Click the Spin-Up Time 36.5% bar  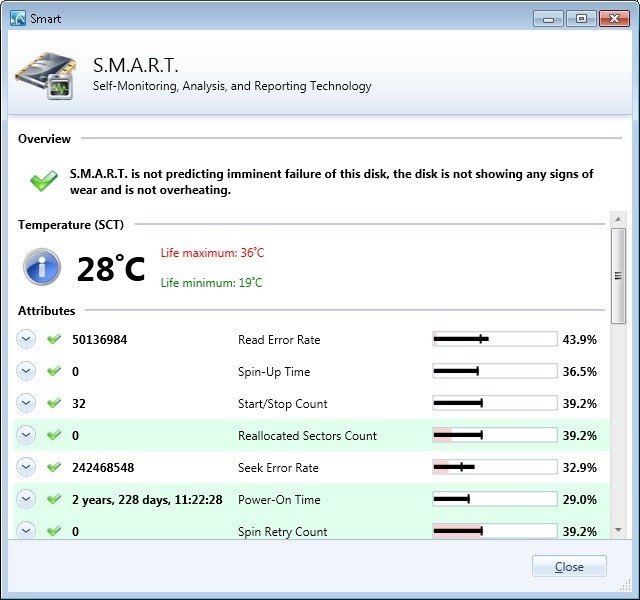(x=495, y=371)
